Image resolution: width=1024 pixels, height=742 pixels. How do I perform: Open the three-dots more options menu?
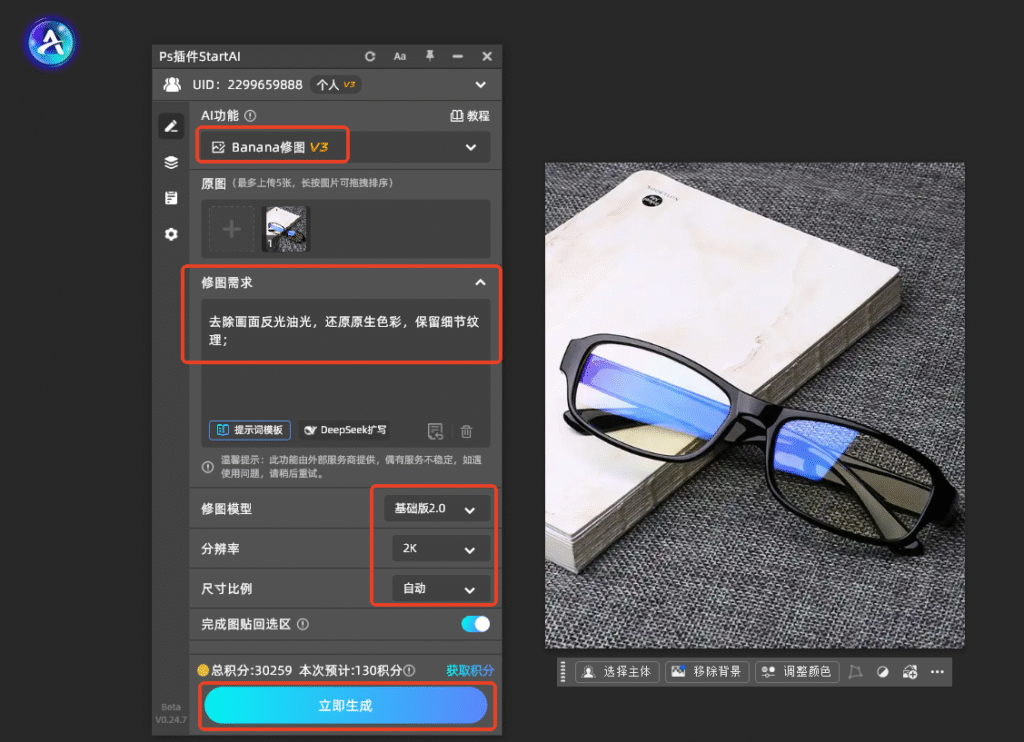point(937,672)
